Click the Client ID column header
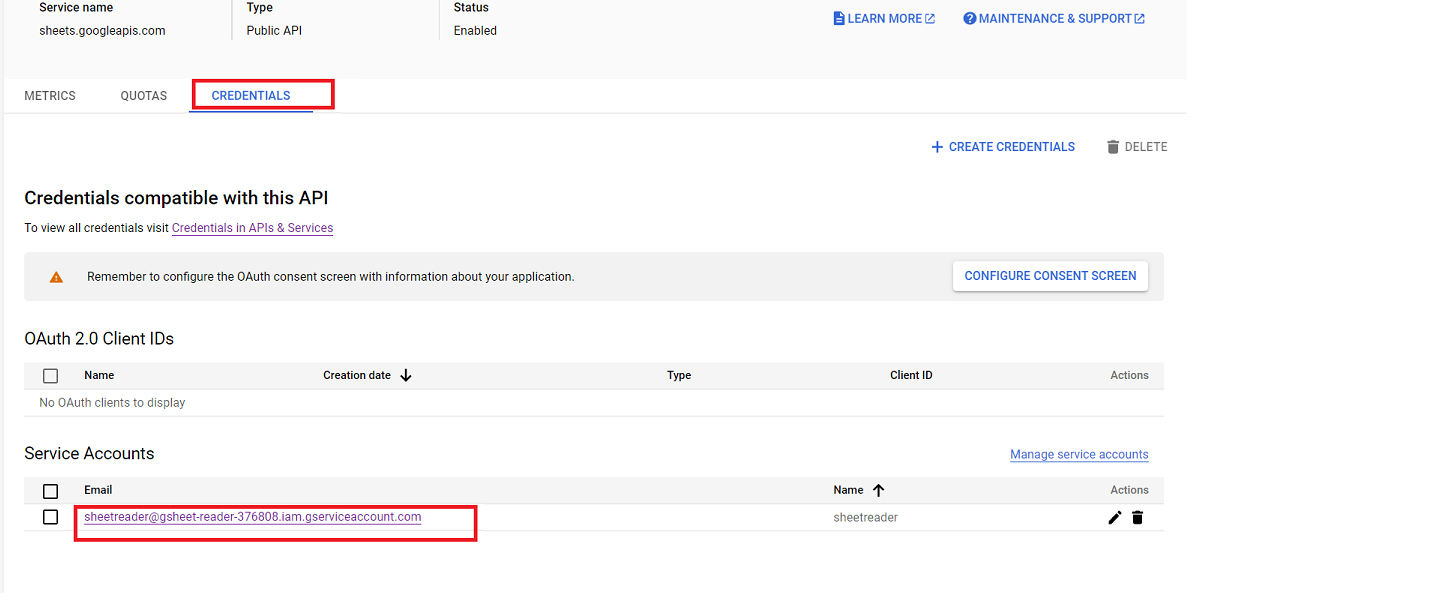The image size is (1436, 593). pos(911,376)
